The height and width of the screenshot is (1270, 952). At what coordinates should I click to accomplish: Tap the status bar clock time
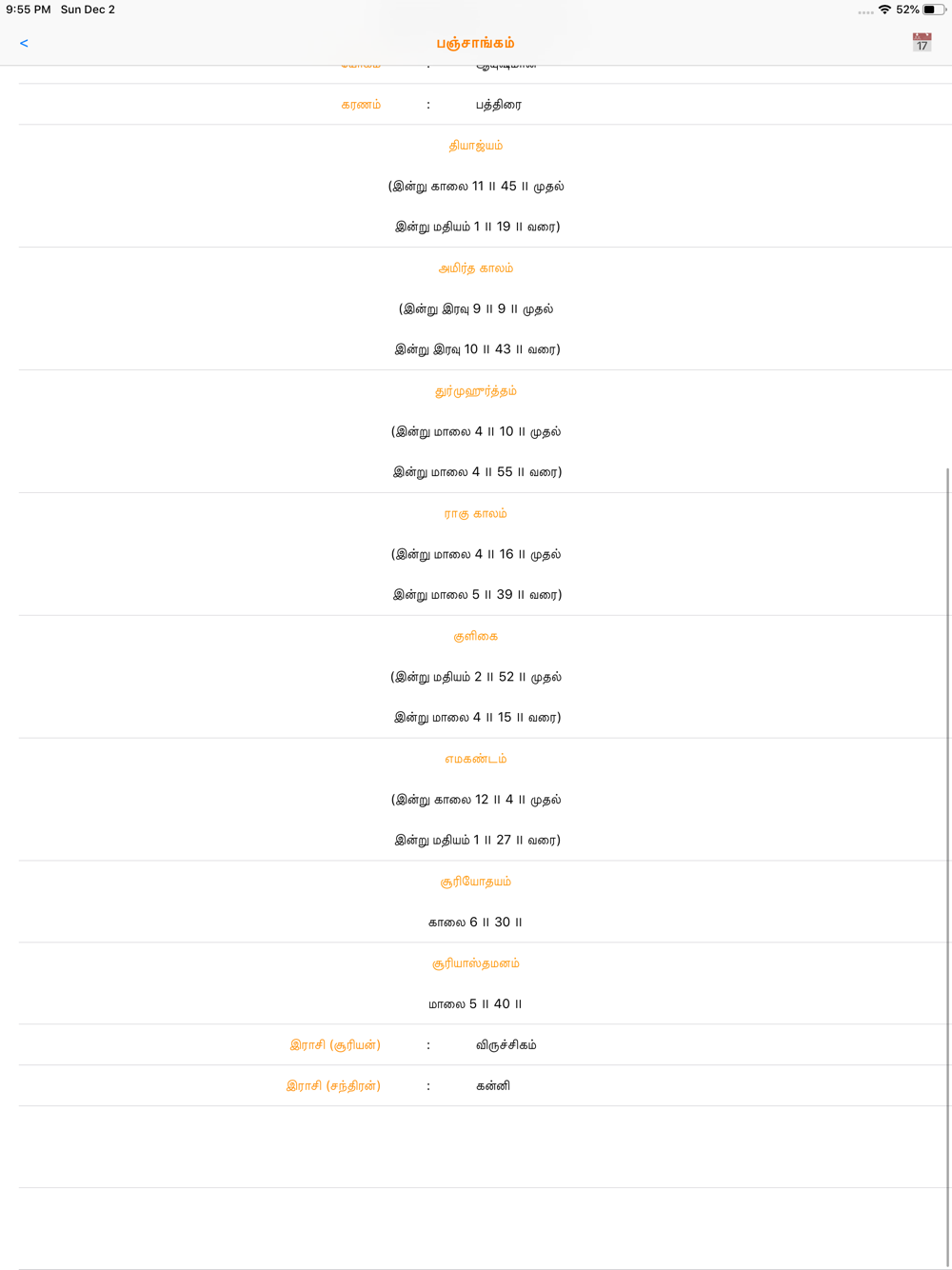[29, 10]
